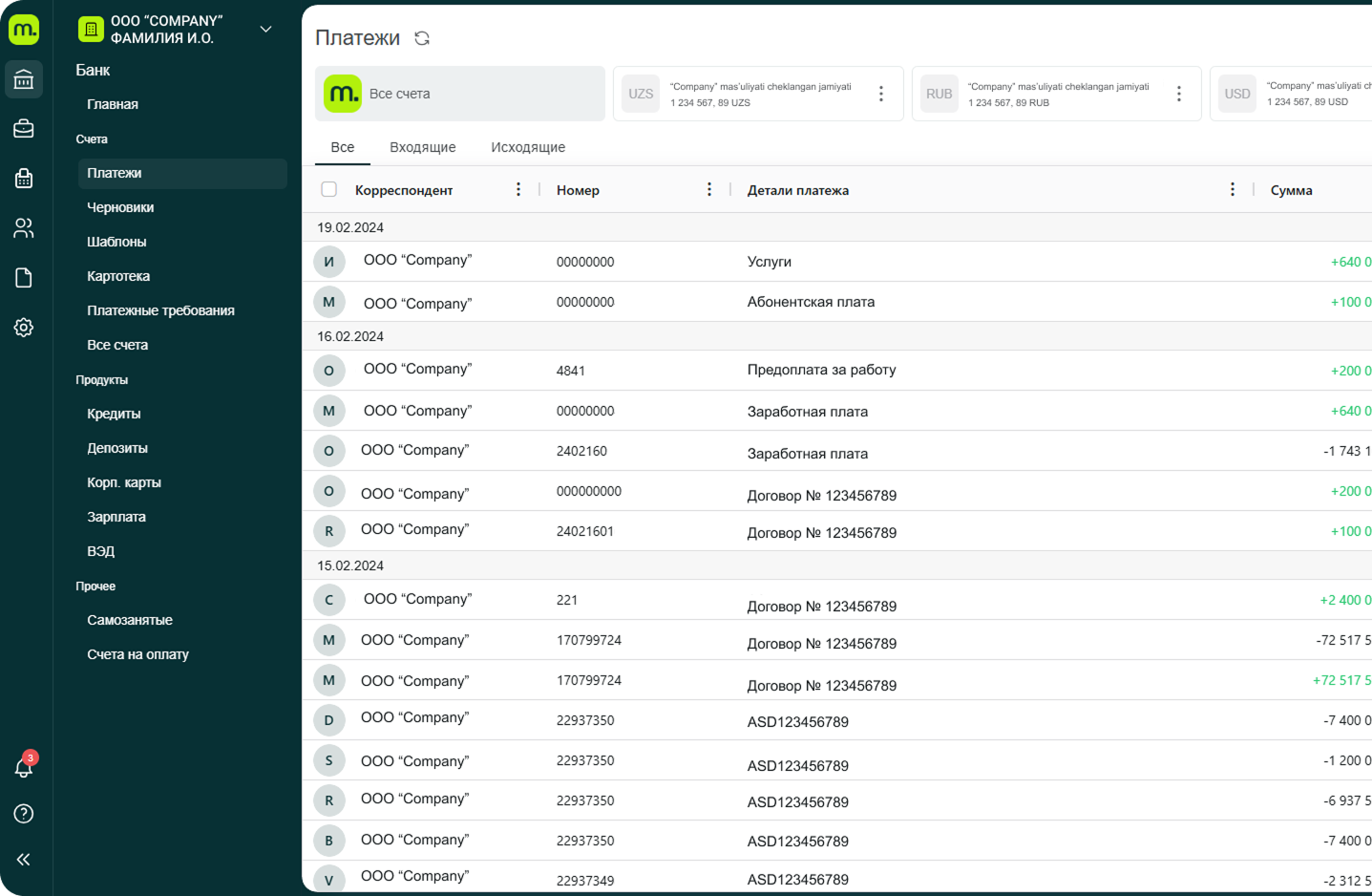Viewport: 1372px width, 896px height.
Task: Switch to the Все tab
Action: pyautogui.click(x=343, y=147)
